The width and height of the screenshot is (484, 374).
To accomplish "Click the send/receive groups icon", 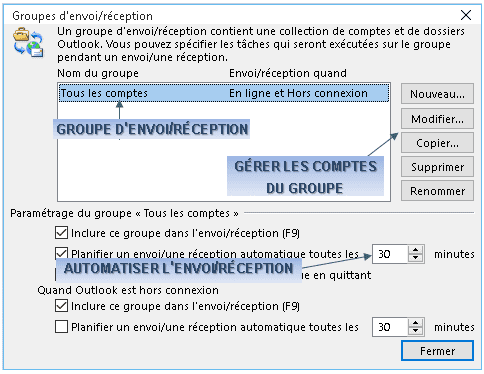I will (28, 42).
